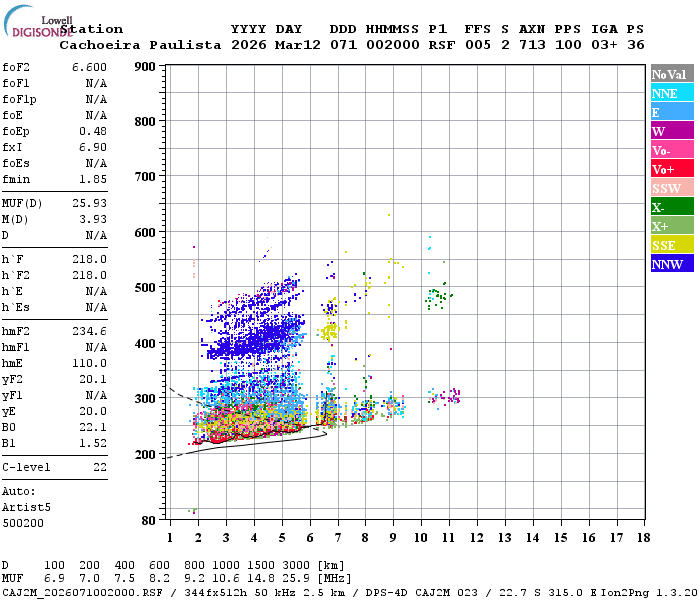The height and width of the screenshot is (600, 700).
Task: Select the X+ light green legend swatch
Action: tap(672, 225)
